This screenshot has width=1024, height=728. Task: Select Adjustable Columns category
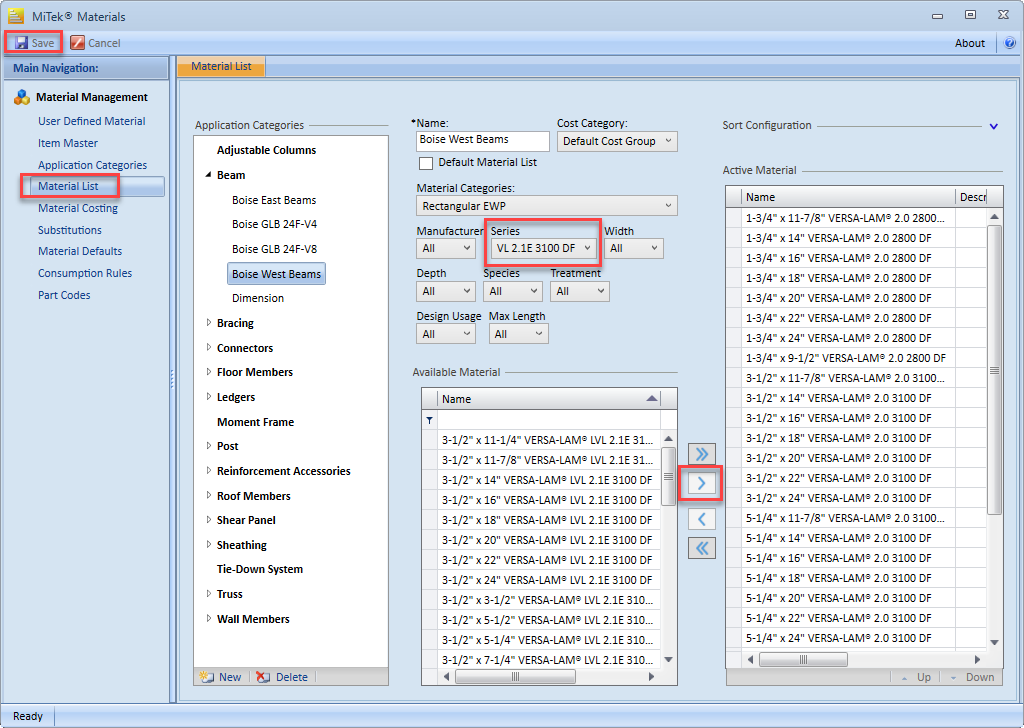click(266, 150)
